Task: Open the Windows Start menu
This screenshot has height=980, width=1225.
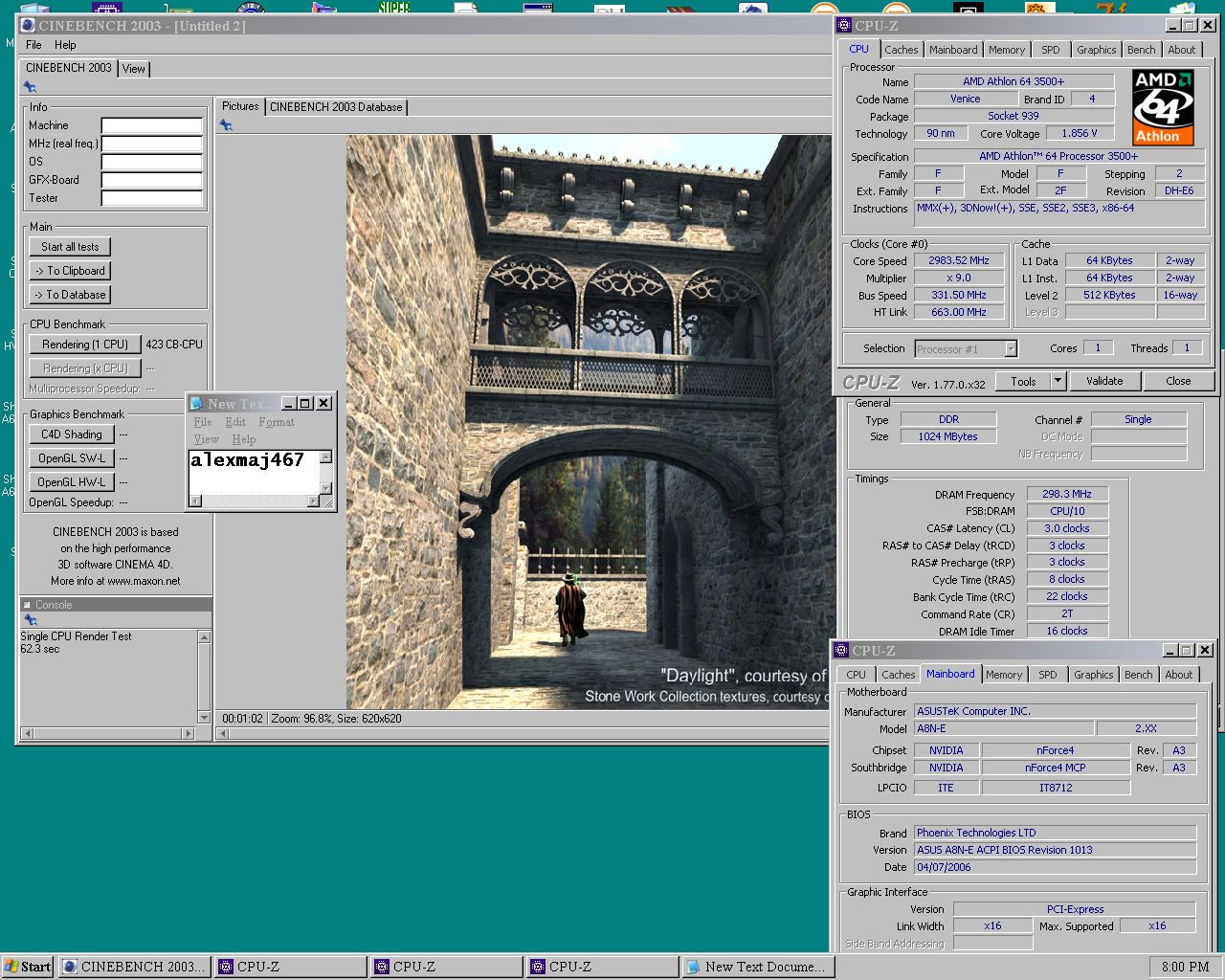Action: (27, 967)
